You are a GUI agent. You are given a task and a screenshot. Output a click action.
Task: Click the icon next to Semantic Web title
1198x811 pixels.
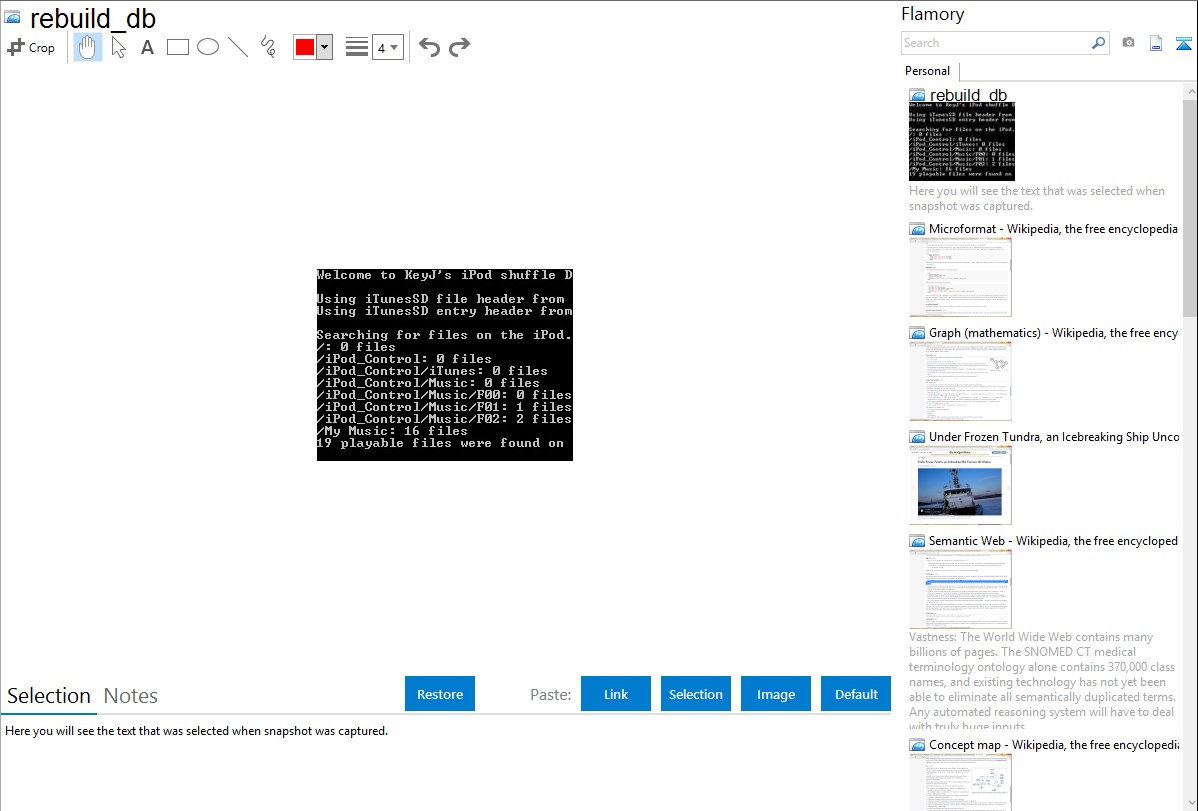tap(918, 541)
